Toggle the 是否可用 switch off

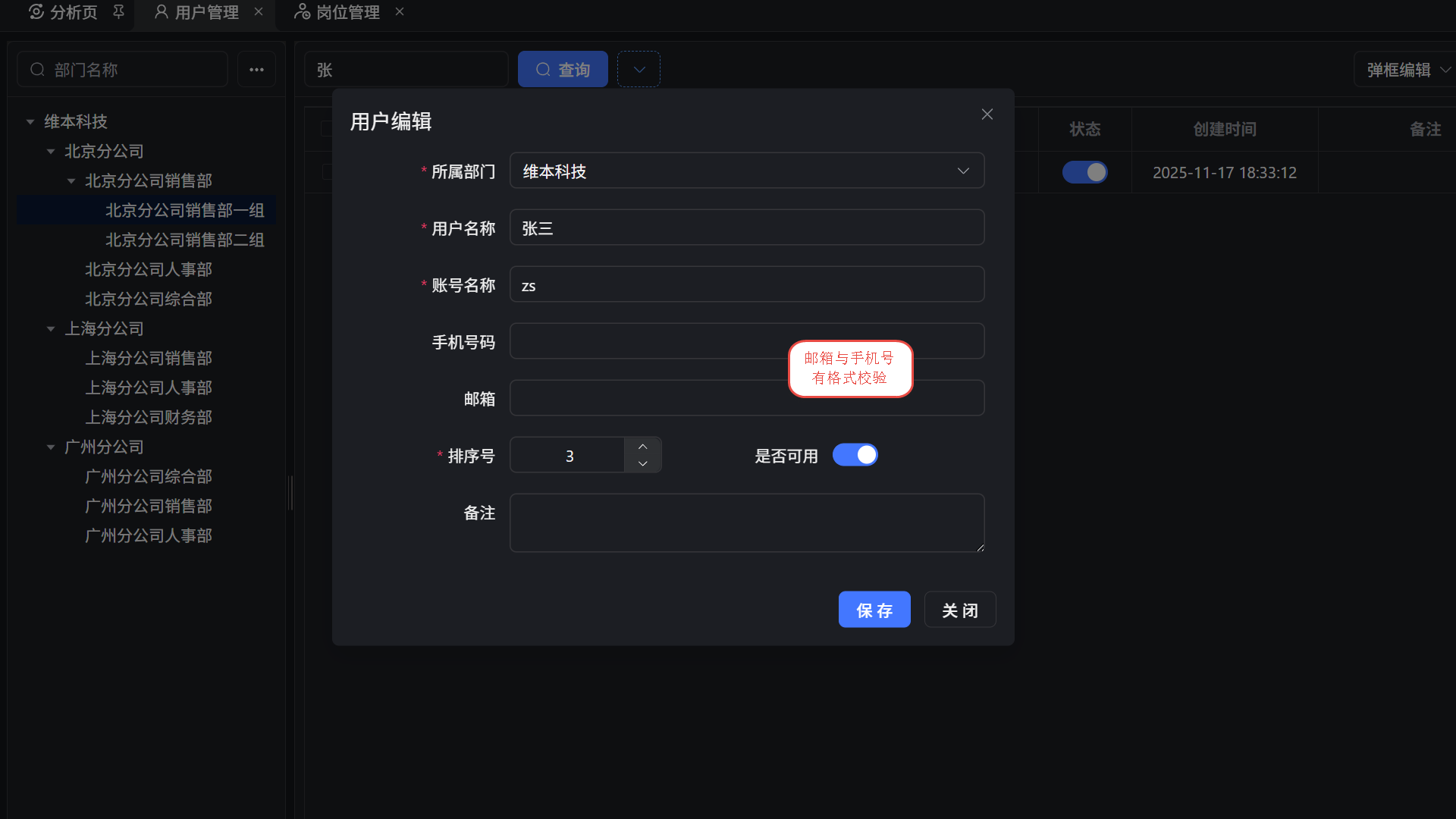(855, 455)
